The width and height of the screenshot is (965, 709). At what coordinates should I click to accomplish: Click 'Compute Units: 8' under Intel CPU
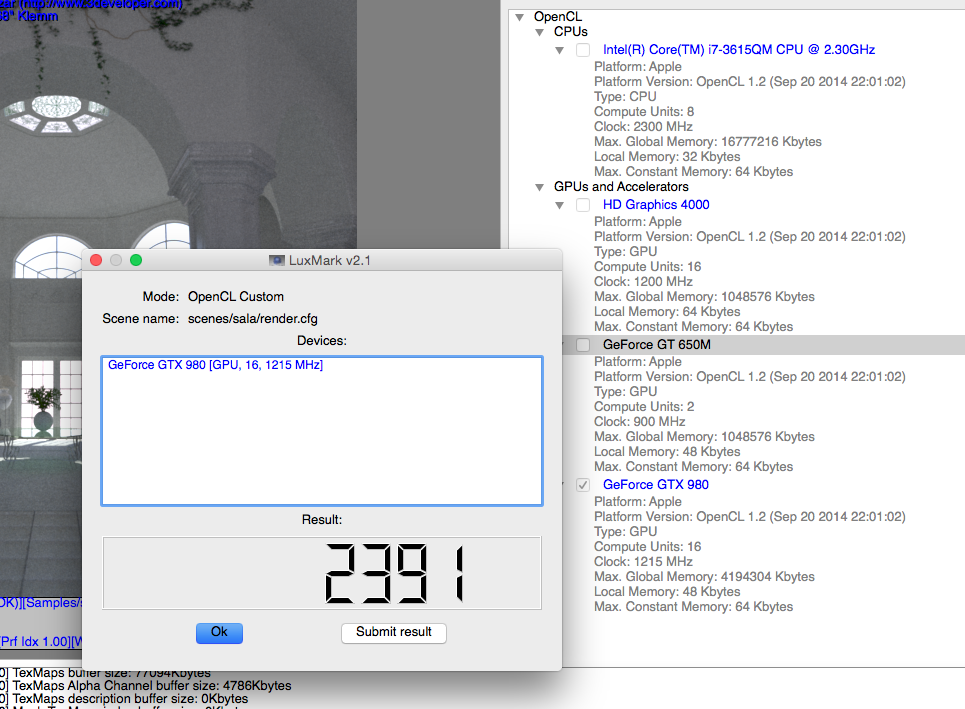644,112
